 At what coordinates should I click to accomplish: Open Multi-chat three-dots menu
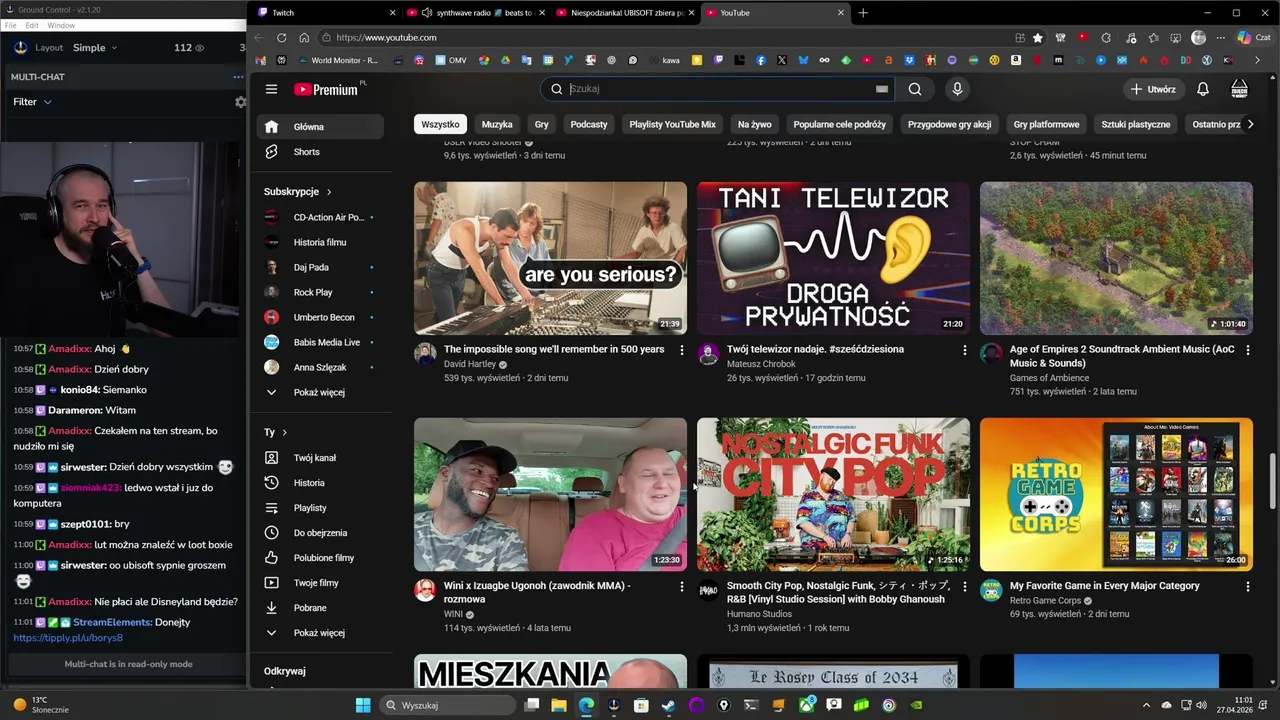(x=238, y=77)
